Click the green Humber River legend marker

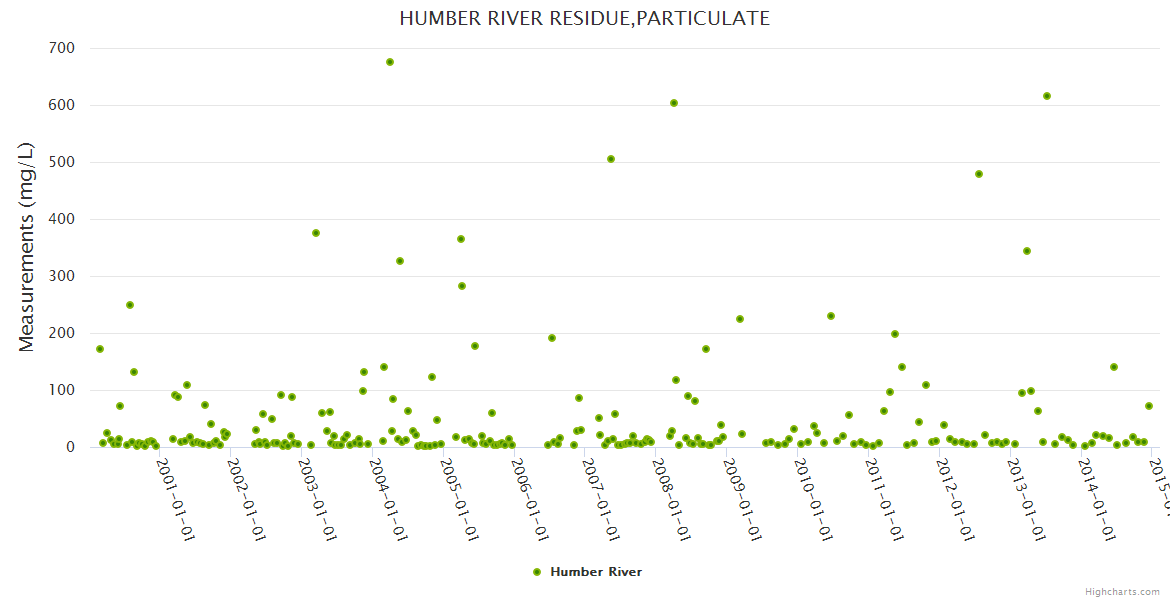pyautogui.click(x=537, y=572)
